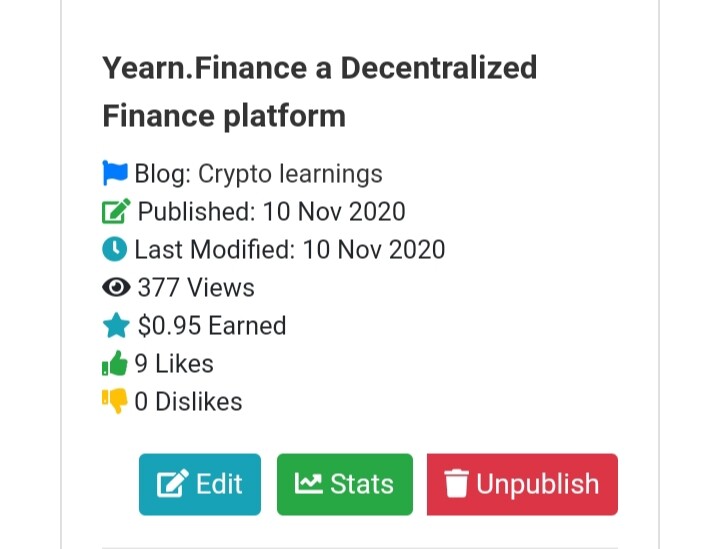Select the Blog: Crypto learnings text
719x549 pixels.
coord(259,174)
